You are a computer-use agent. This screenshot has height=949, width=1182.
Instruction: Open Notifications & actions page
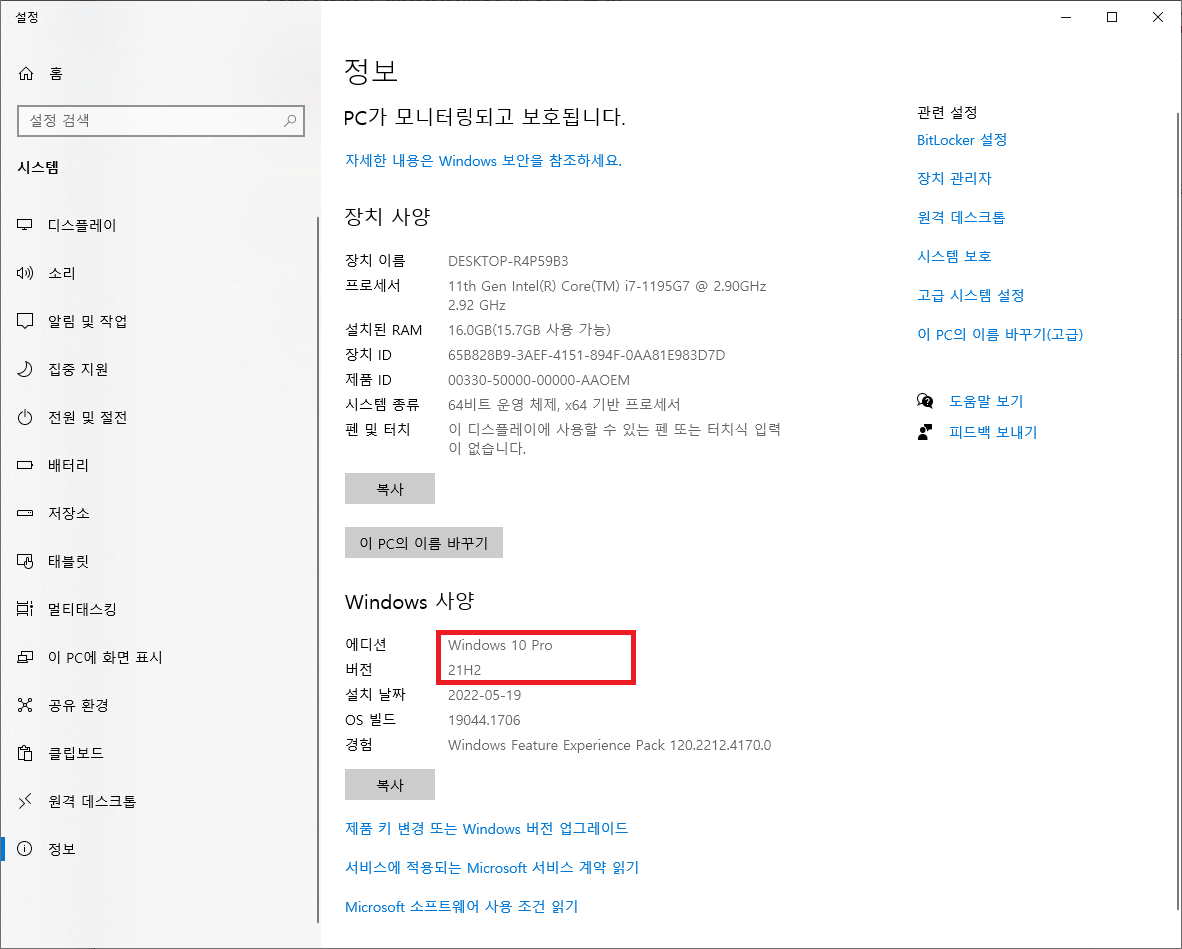(87, 321)
